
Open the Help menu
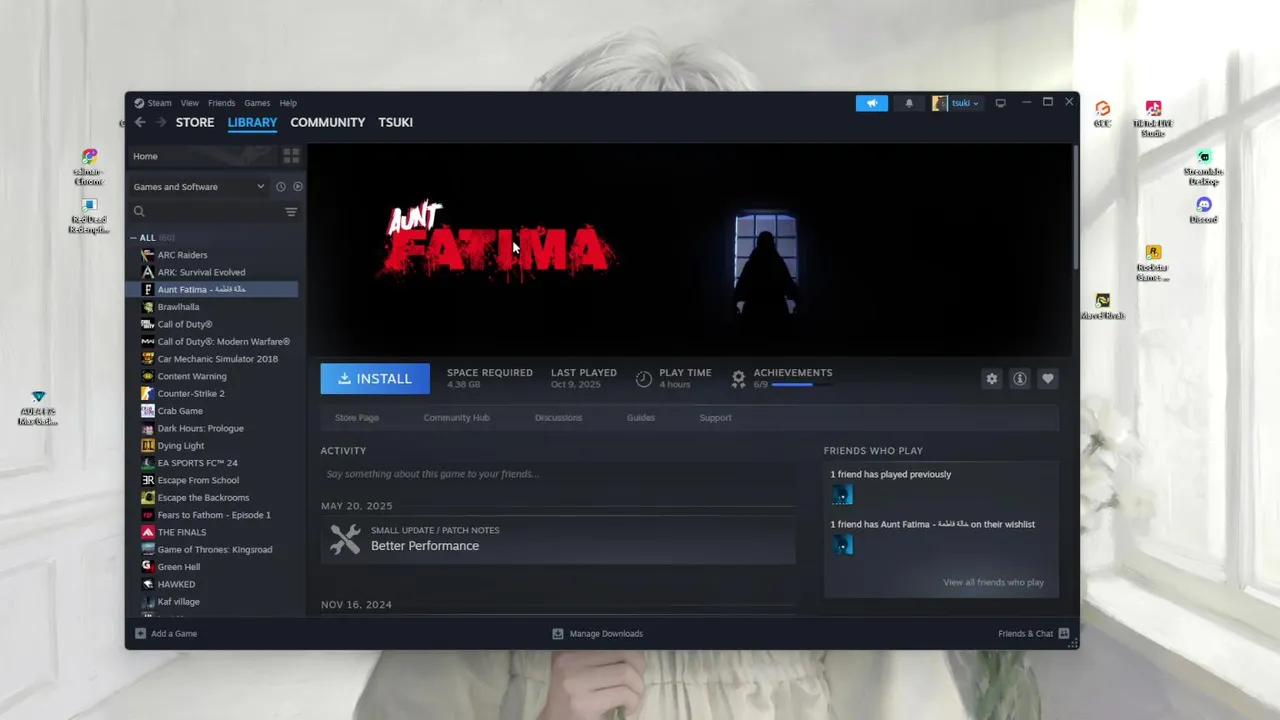[288, 103]
